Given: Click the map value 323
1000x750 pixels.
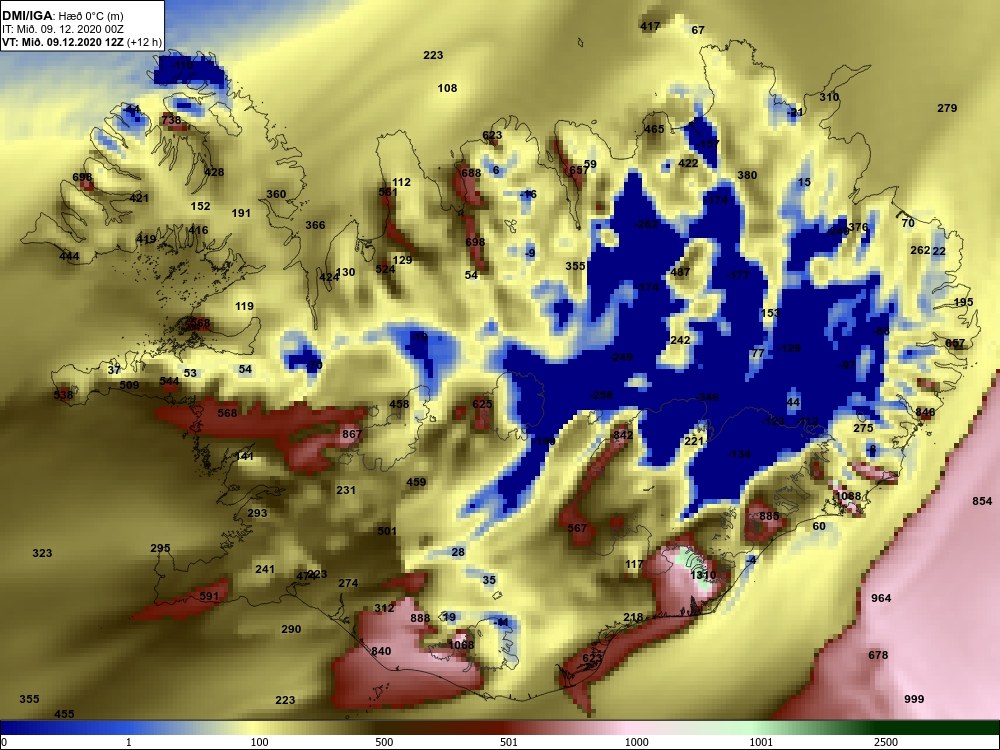Looking at the screenshot, I should click(43, 553).
